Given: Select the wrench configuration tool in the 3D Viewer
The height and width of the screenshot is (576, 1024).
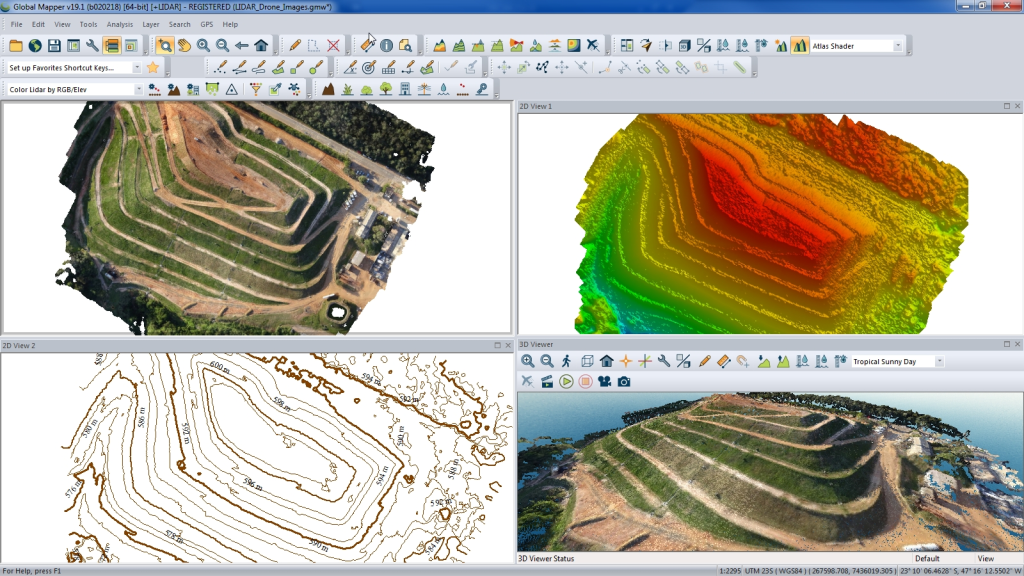Looking at the screenshot, I should (662, 360).
